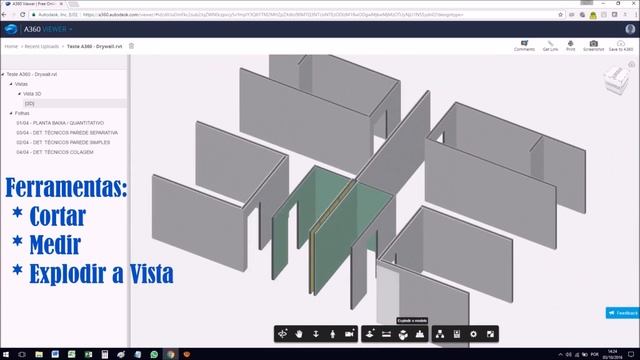Print the current view
Screen dimensions: 640x360
571,45
